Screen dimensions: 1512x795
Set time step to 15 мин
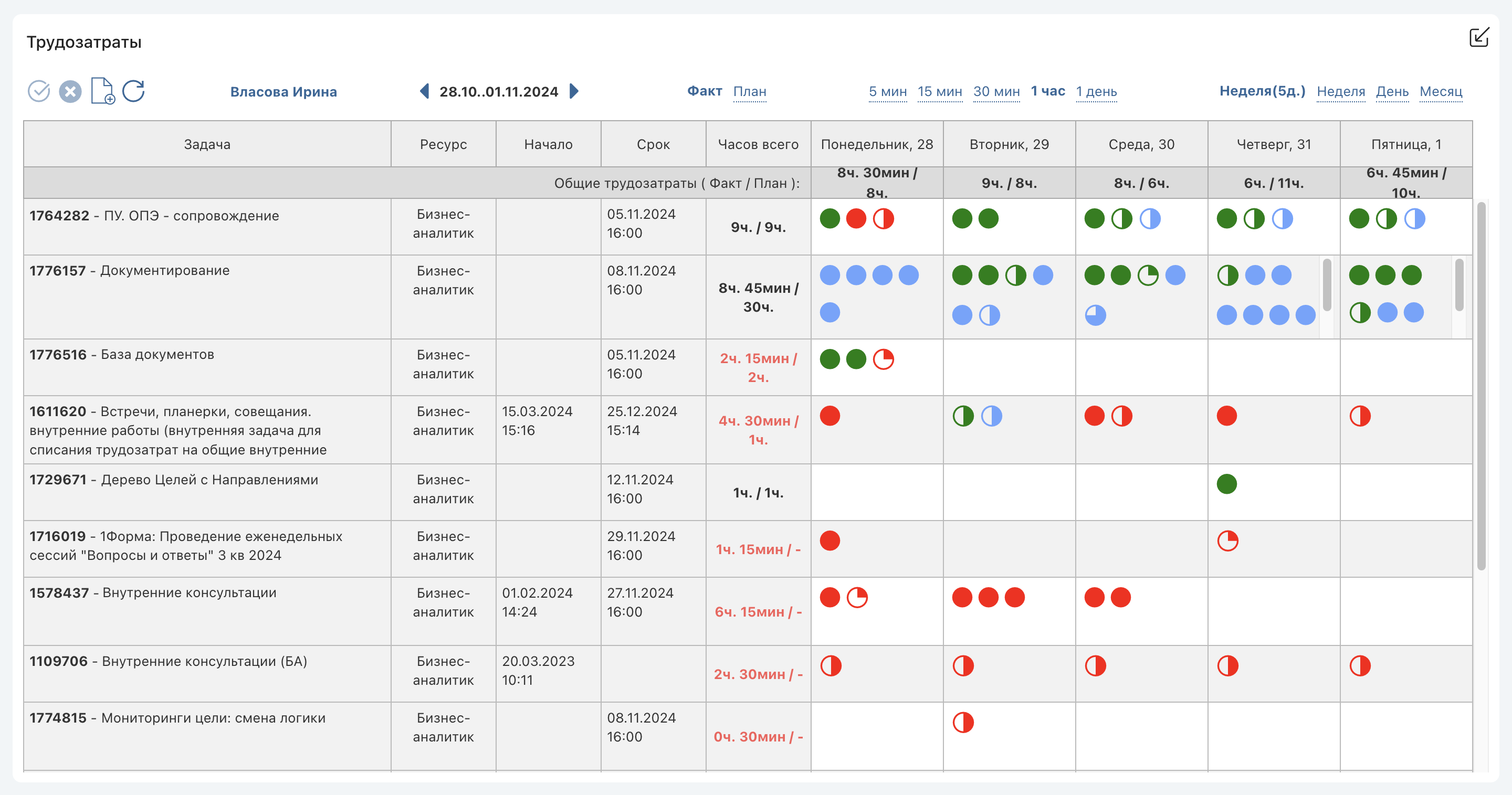tap(940, 91)
